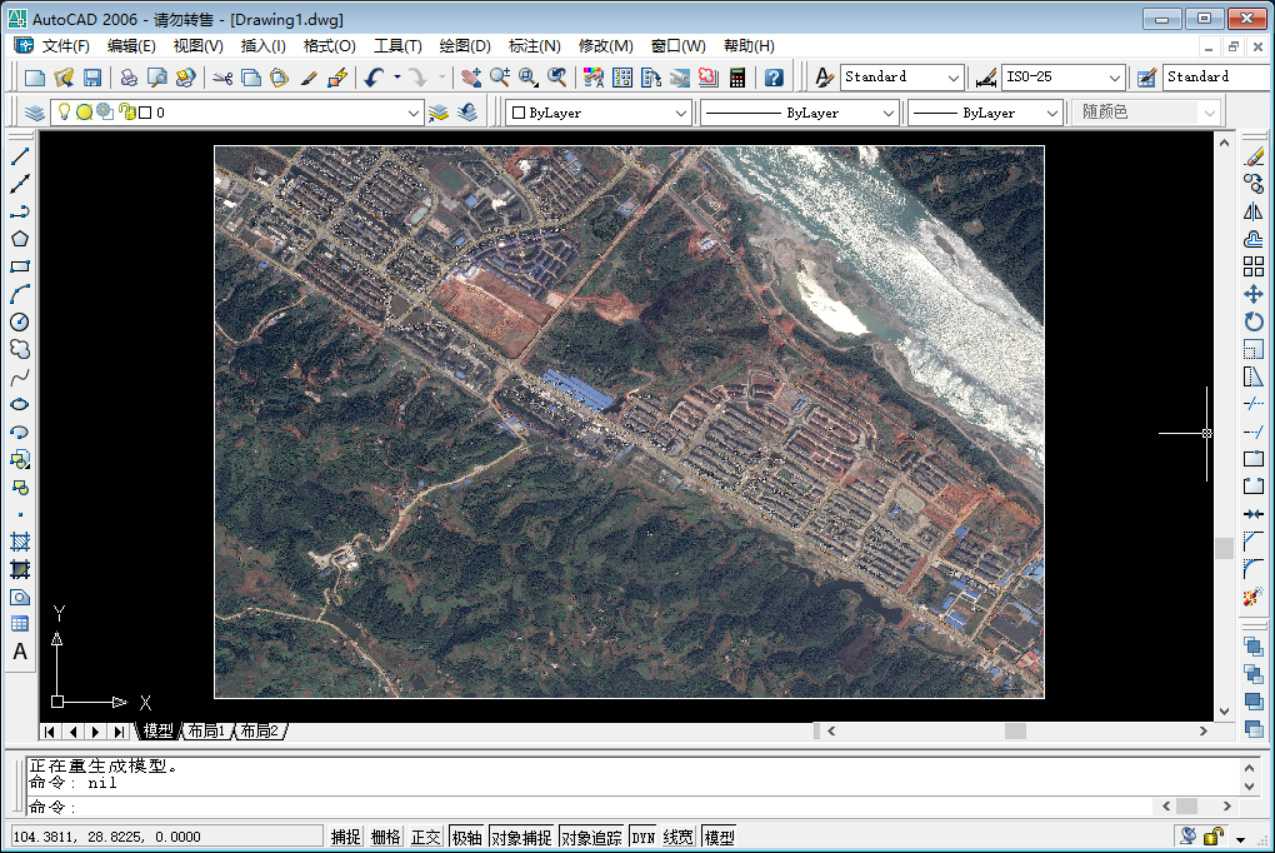Expand the ByLayer color control dropdown
Viewport: 1275px width, 853px height.
(681, 113)
